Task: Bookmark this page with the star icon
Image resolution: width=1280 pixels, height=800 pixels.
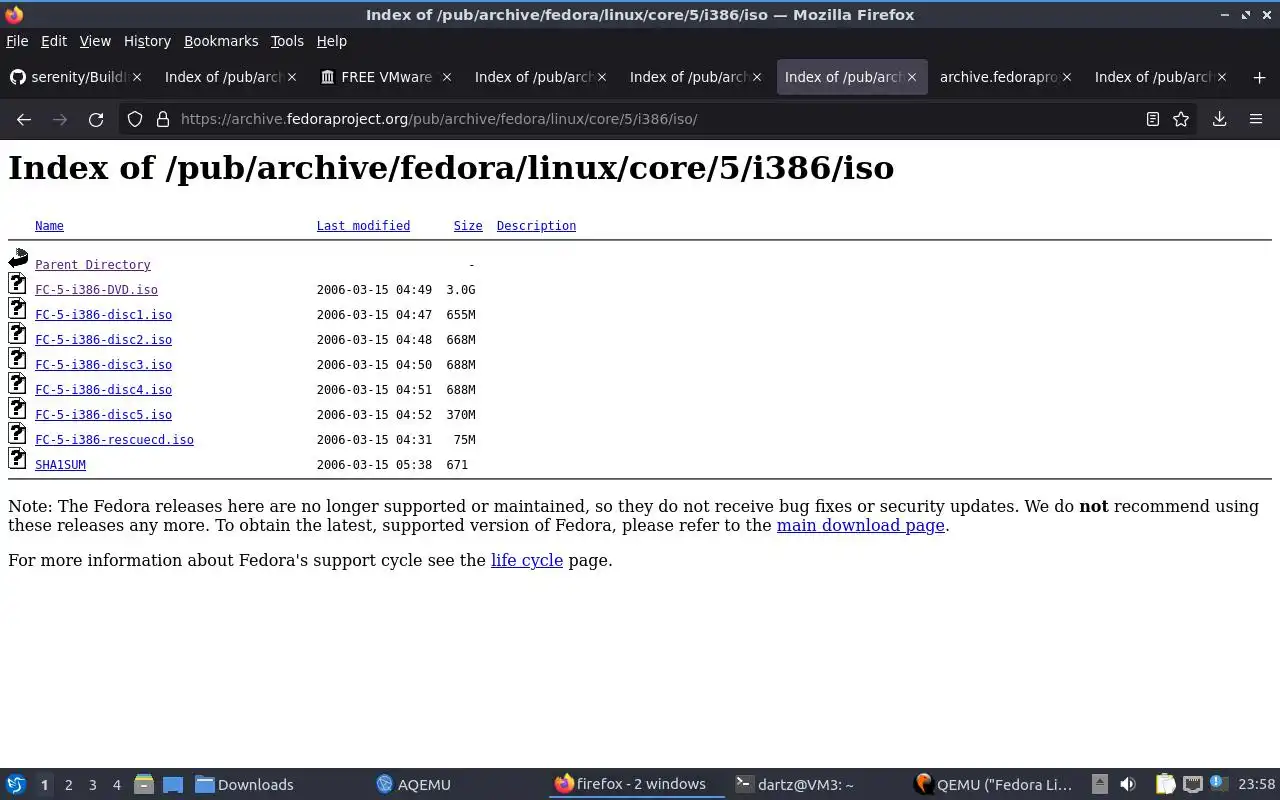Action: pos(1181,119)
